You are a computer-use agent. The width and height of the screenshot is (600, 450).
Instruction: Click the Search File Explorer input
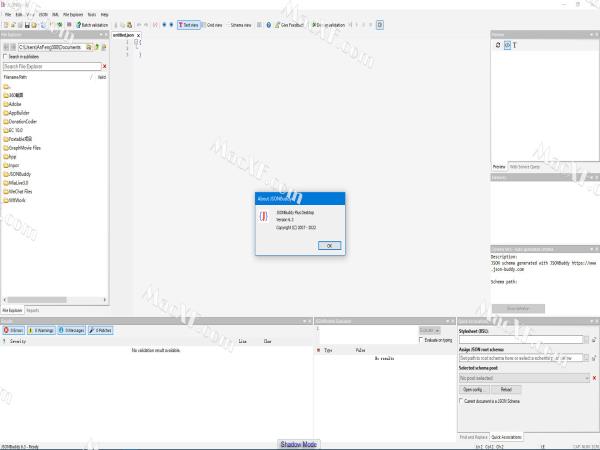click(52, 66)
